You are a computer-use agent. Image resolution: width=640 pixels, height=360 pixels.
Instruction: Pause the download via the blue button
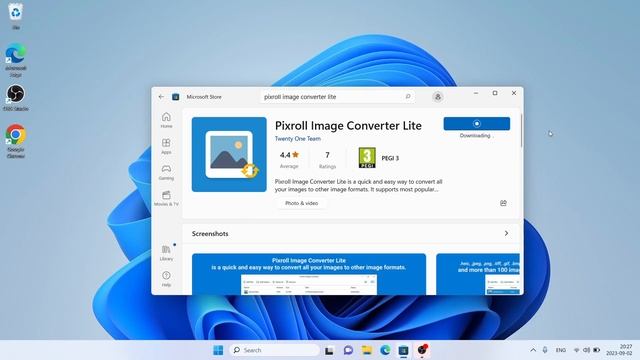[476, 124]
